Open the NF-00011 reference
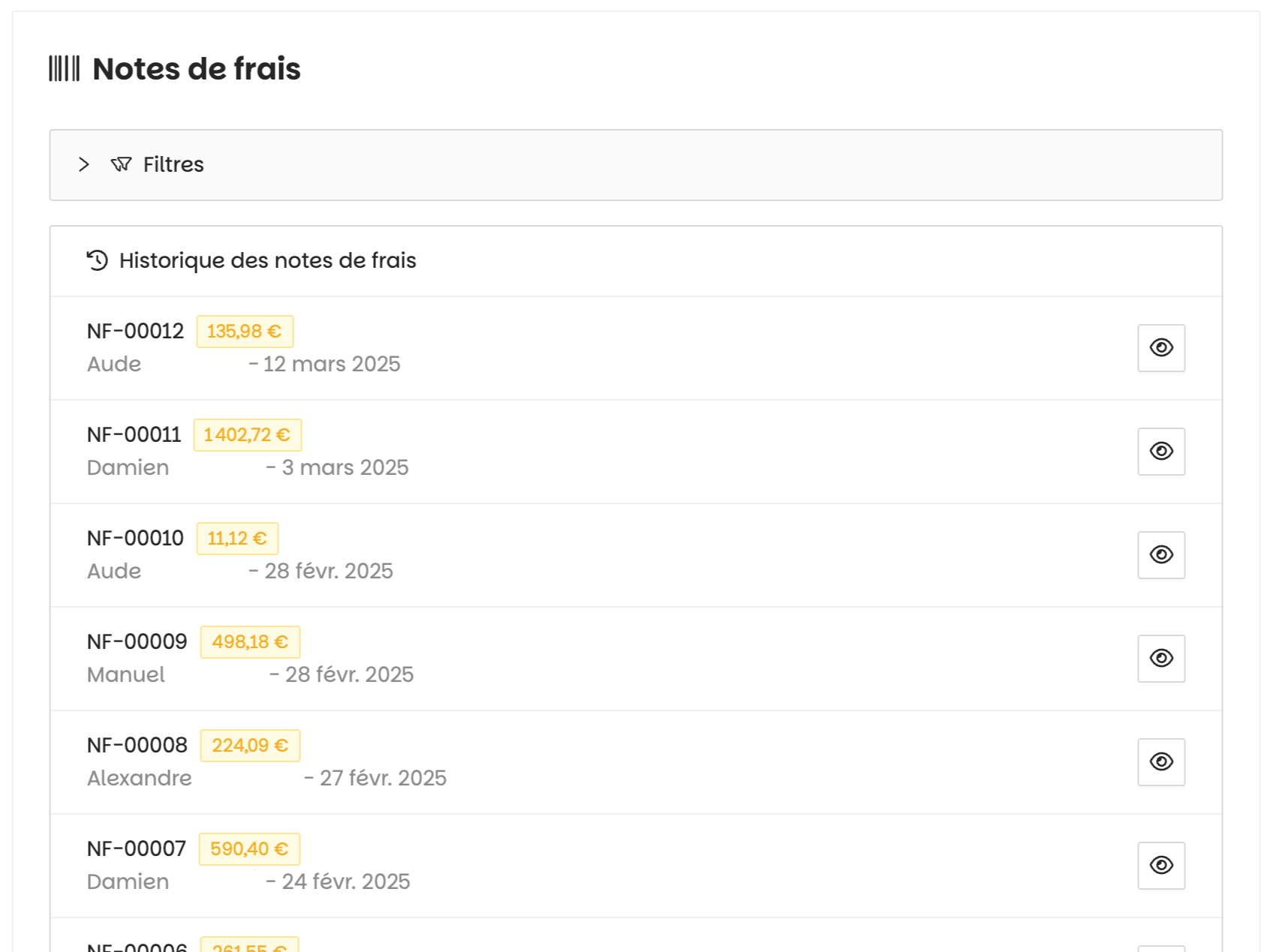 [x=134, y=434]
